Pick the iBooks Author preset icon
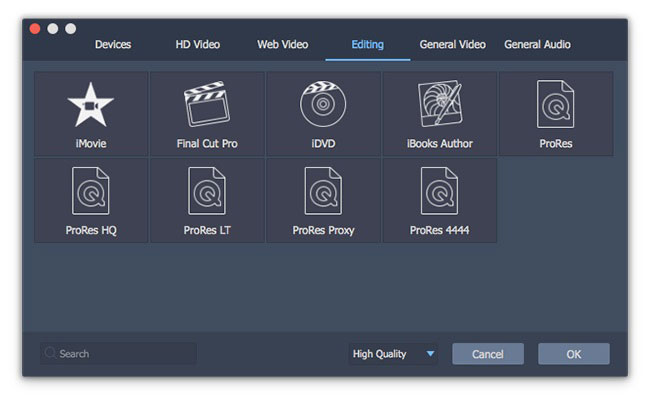 point(440,103)
